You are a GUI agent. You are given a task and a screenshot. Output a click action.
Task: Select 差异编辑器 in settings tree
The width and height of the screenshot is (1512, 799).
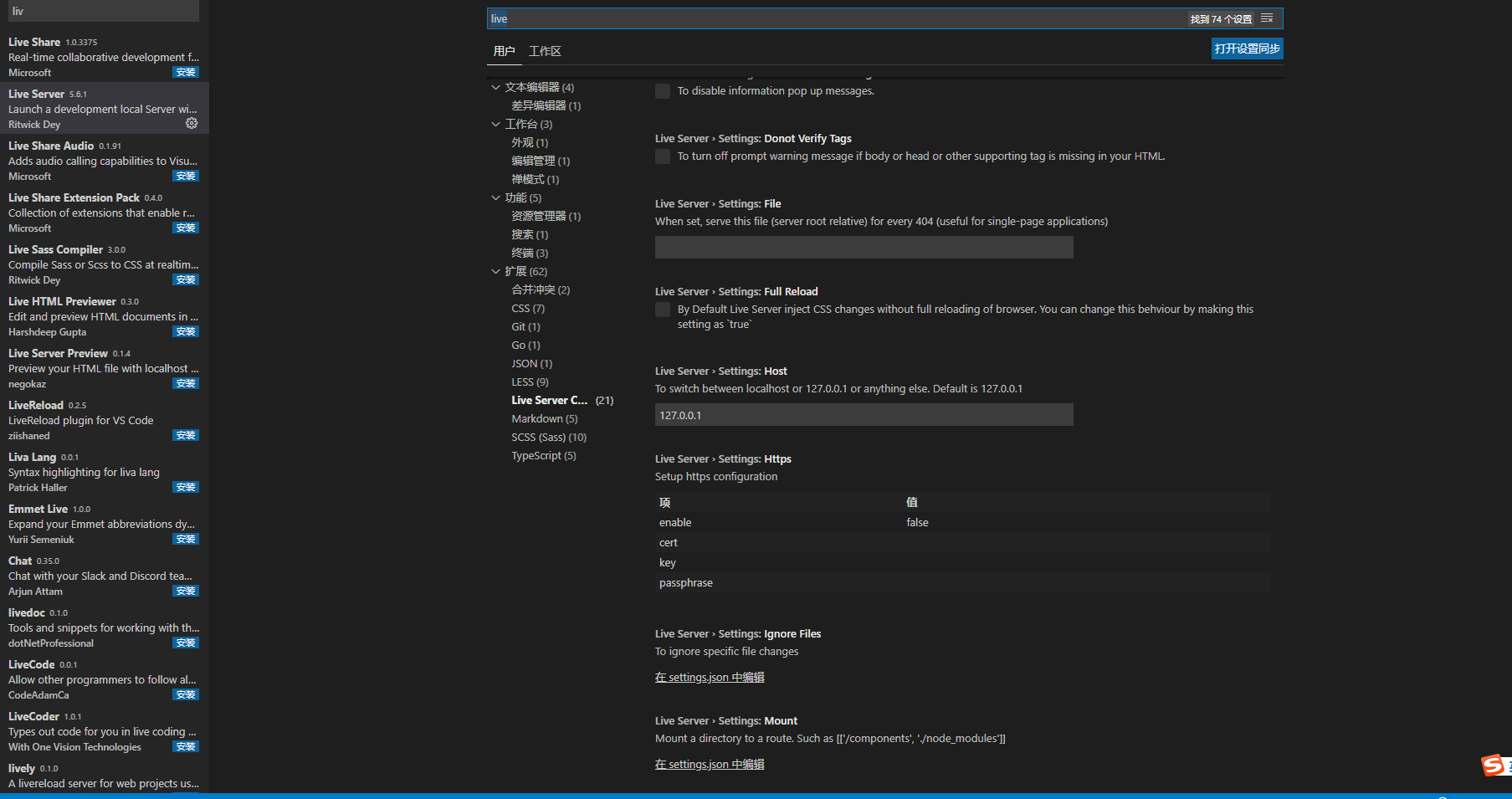546,105
